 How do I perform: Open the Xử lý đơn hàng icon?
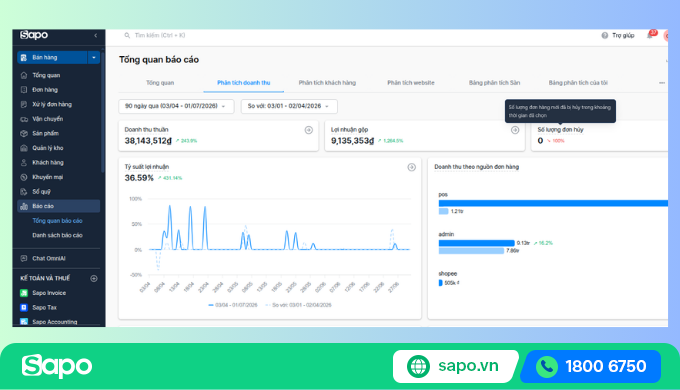tap(24, 104)
